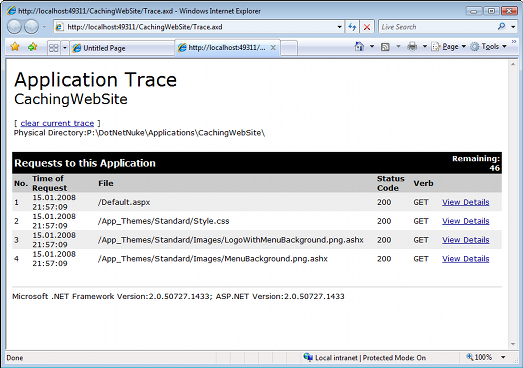Expand the zoom level dropdown arrow
The image size is (523, 368).
click(x=503, y=357)
